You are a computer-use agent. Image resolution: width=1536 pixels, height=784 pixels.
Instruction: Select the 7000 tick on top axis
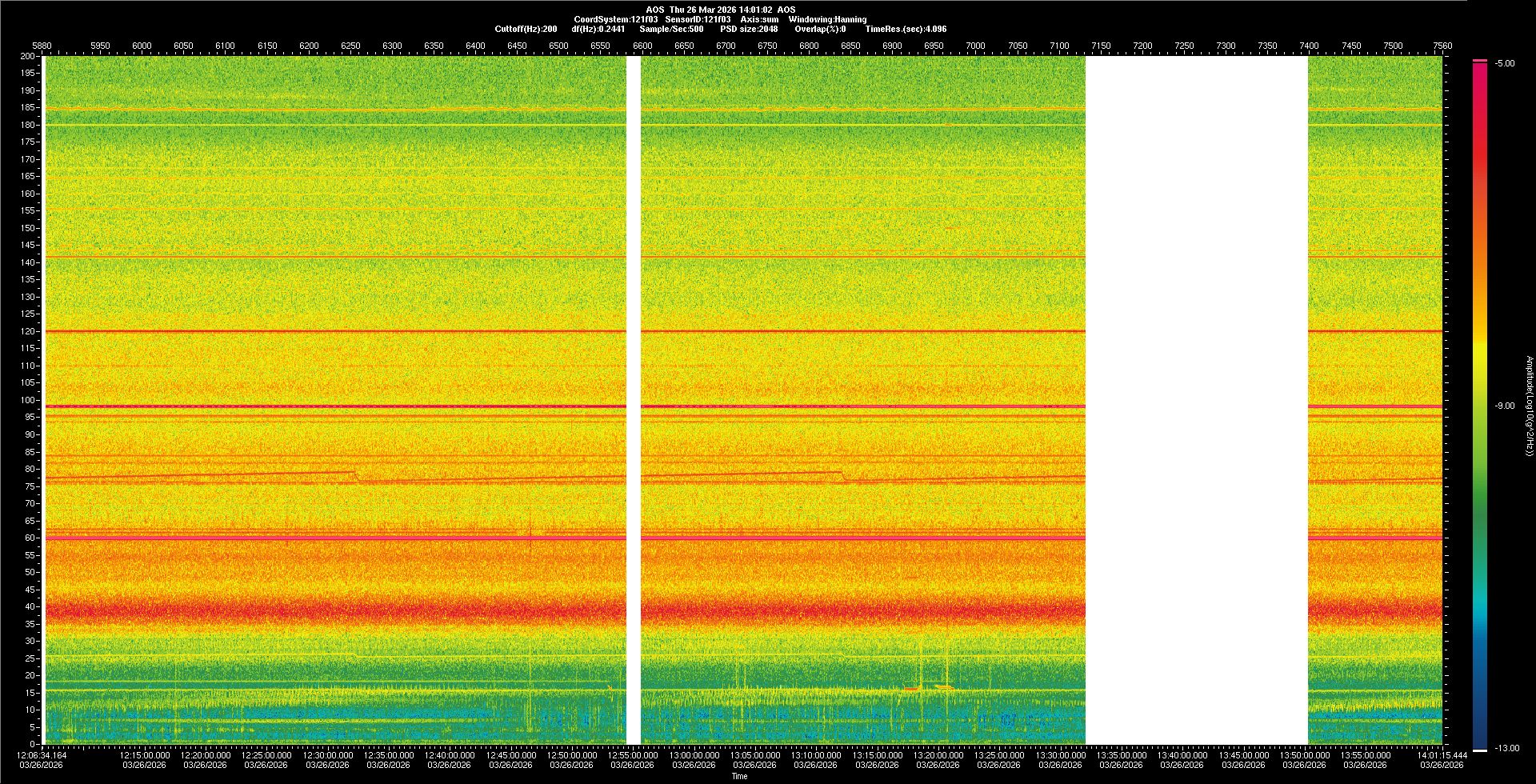(975, 46)
